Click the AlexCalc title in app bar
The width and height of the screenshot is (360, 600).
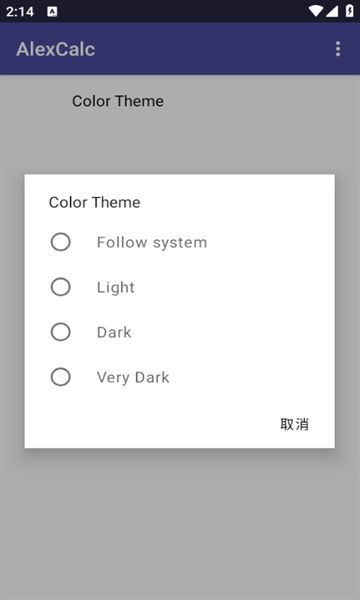pos(56,49)
